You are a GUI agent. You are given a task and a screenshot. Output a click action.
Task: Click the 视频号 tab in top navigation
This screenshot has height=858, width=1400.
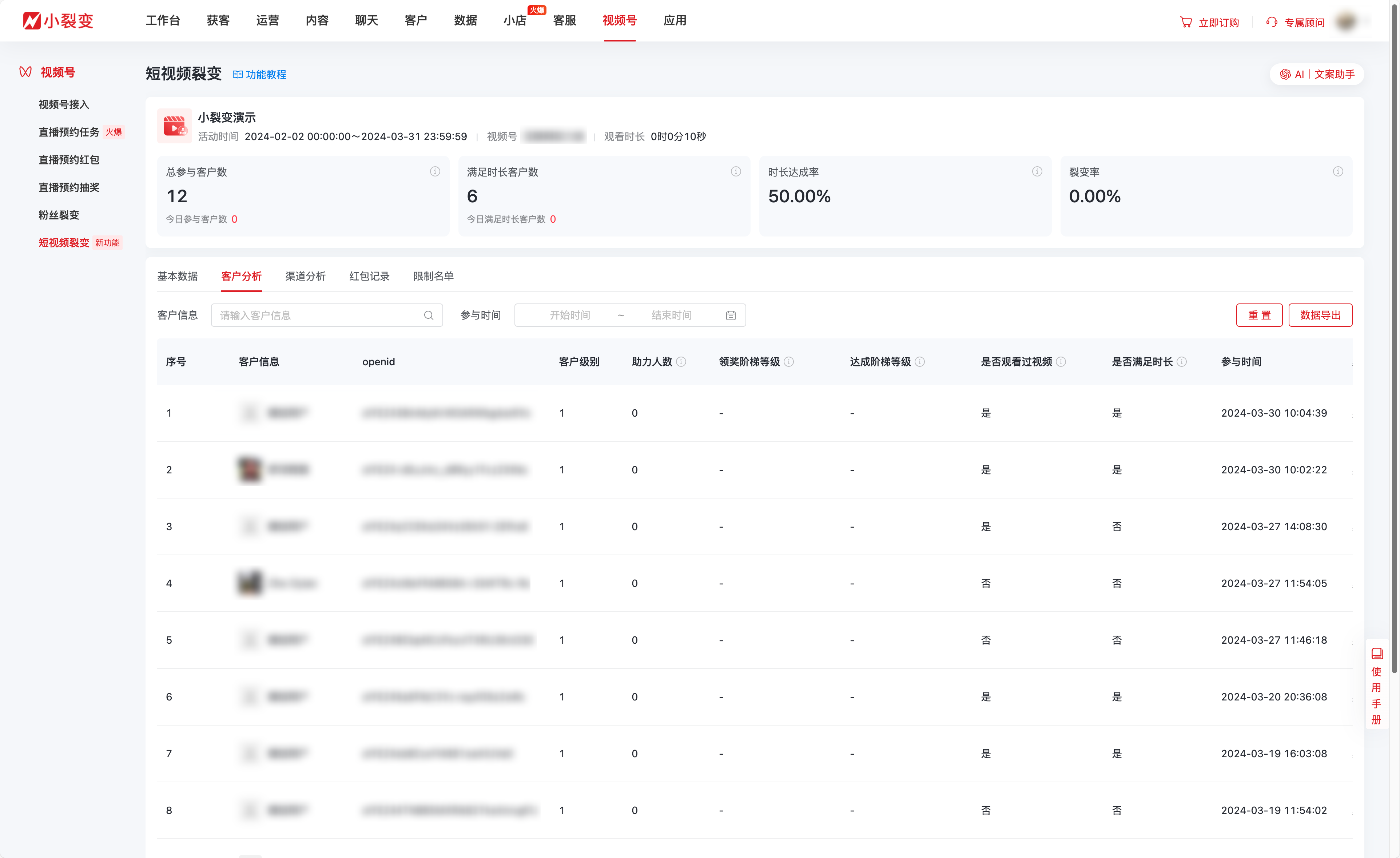[x=619, y=20]
